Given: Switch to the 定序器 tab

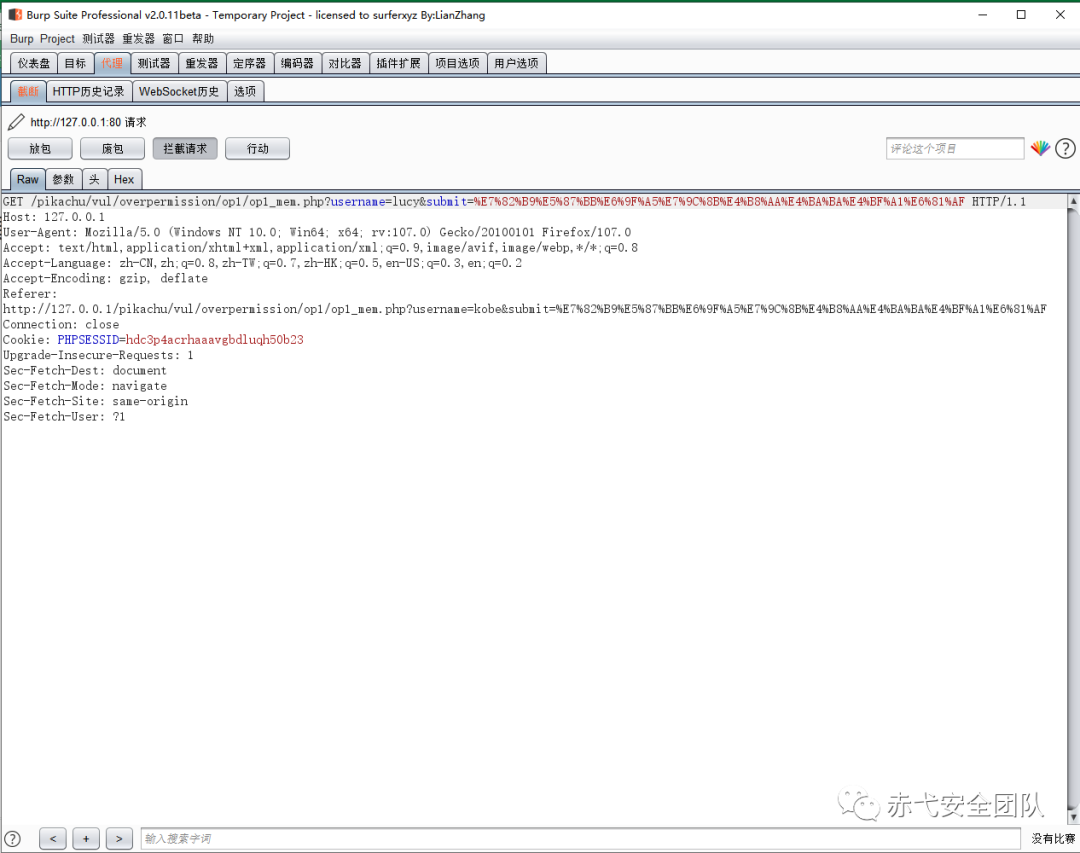Looking at the screenshot, I should tap(249, 63).
